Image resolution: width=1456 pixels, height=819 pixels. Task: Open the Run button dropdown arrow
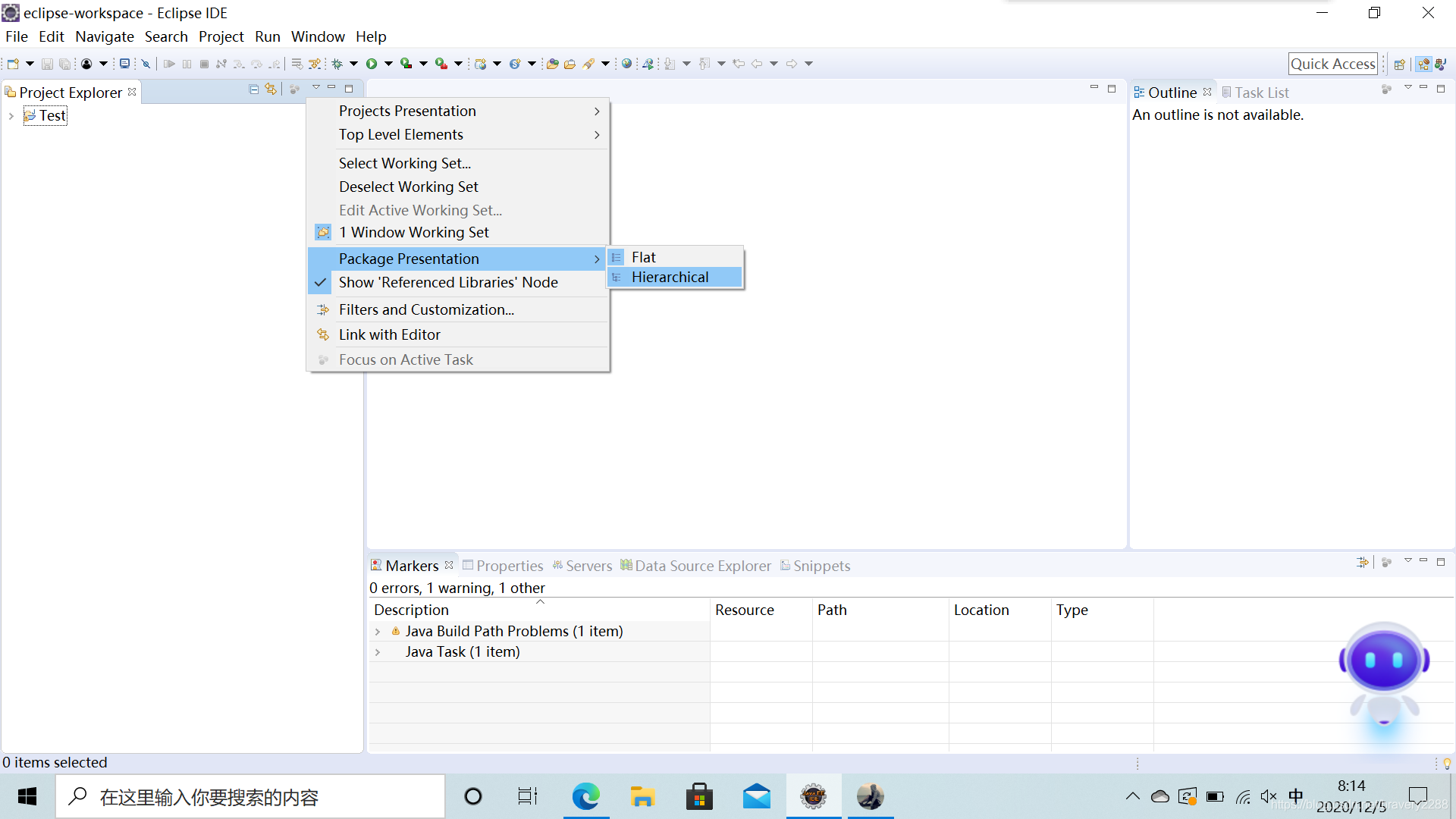[x=388, y=64]
